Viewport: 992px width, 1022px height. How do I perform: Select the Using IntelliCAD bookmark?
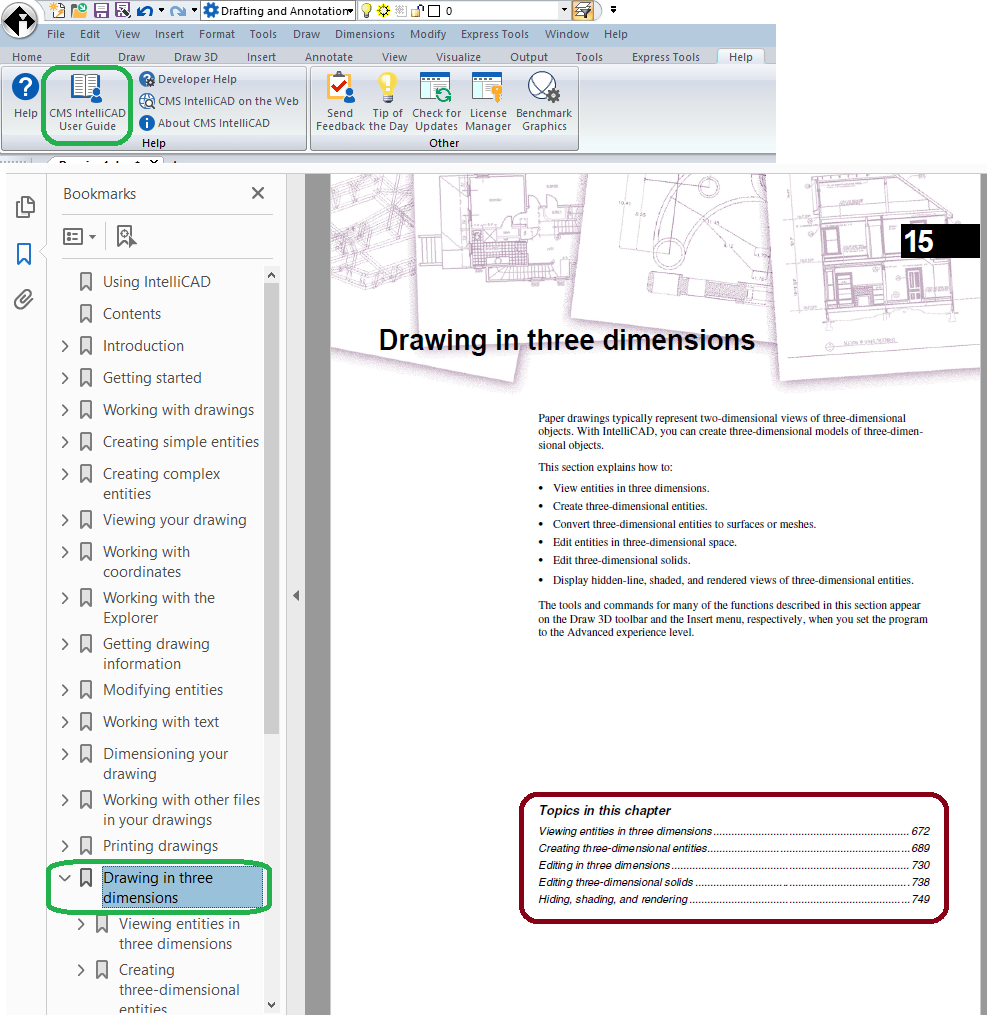(x=156, y=282)
